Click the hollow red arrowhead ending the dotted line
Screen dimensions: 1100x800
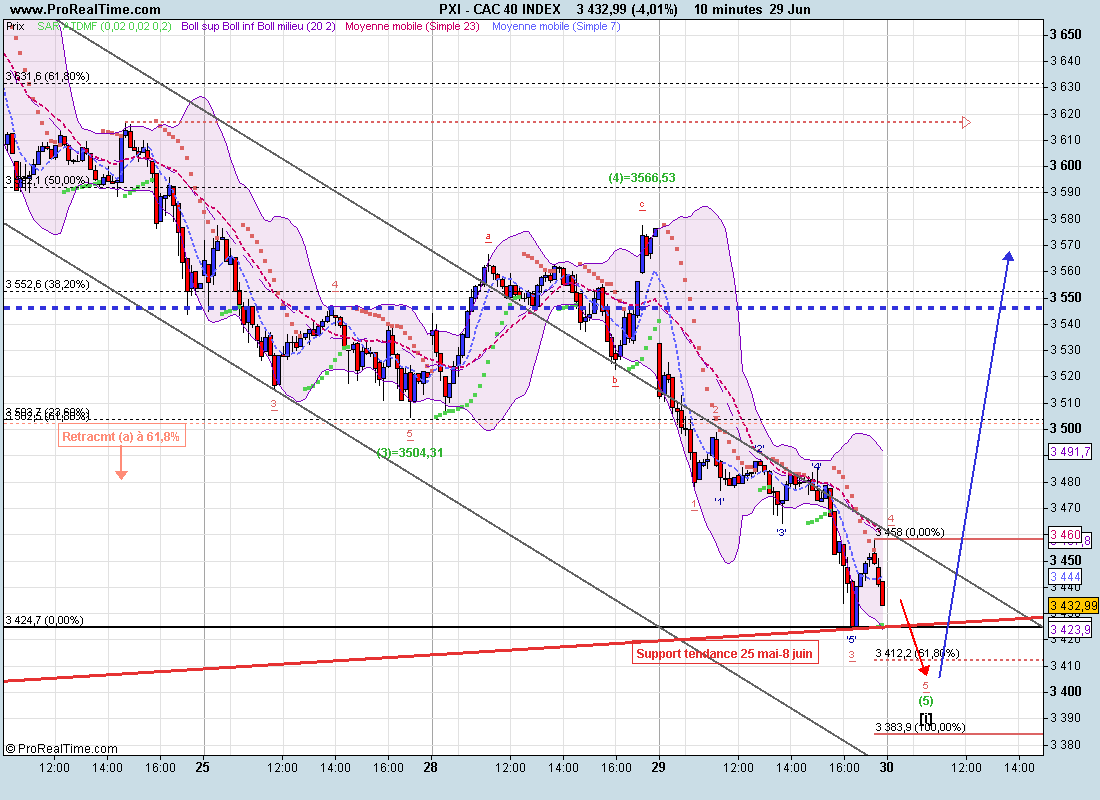point(966,123)
